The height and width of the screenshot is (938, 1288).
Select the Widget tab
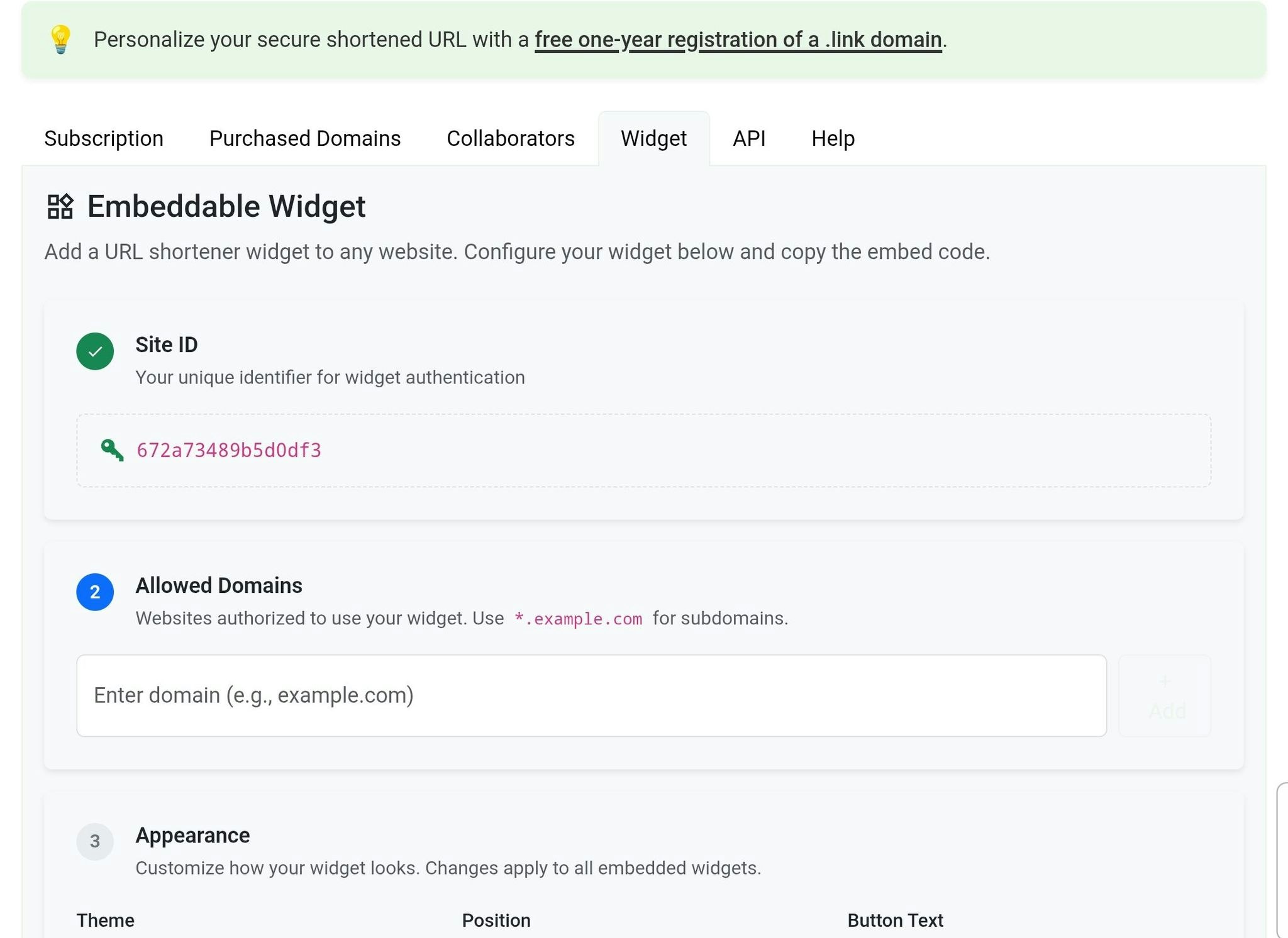(x=654, y=138)
